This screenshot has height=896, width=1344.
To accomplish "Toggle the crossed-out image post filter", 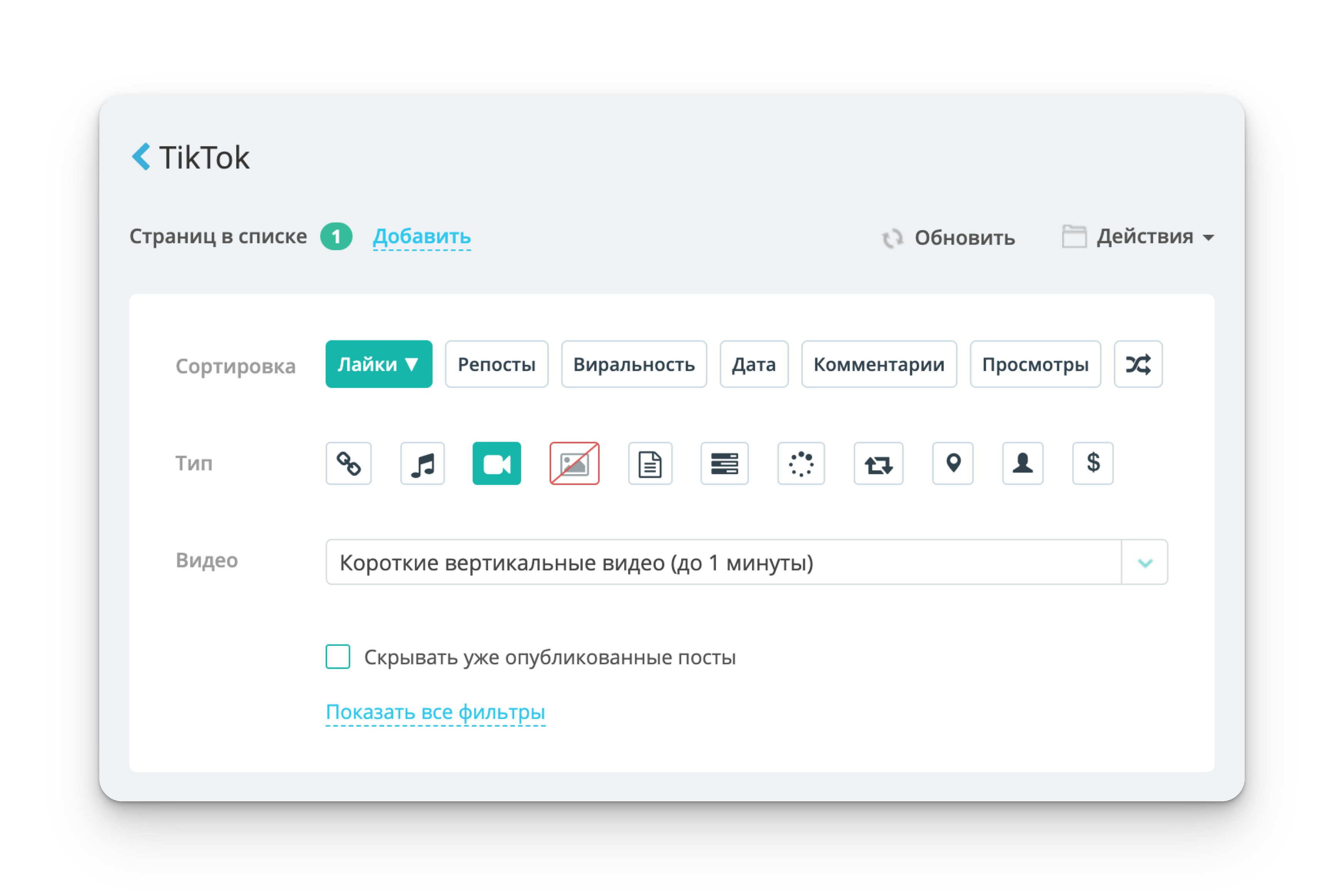I will (574, 463).
